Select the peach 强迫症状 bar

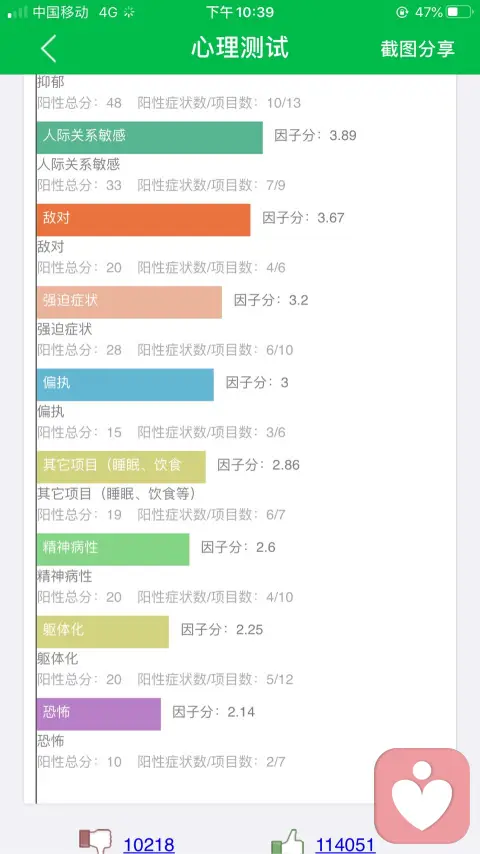point(129,302)
